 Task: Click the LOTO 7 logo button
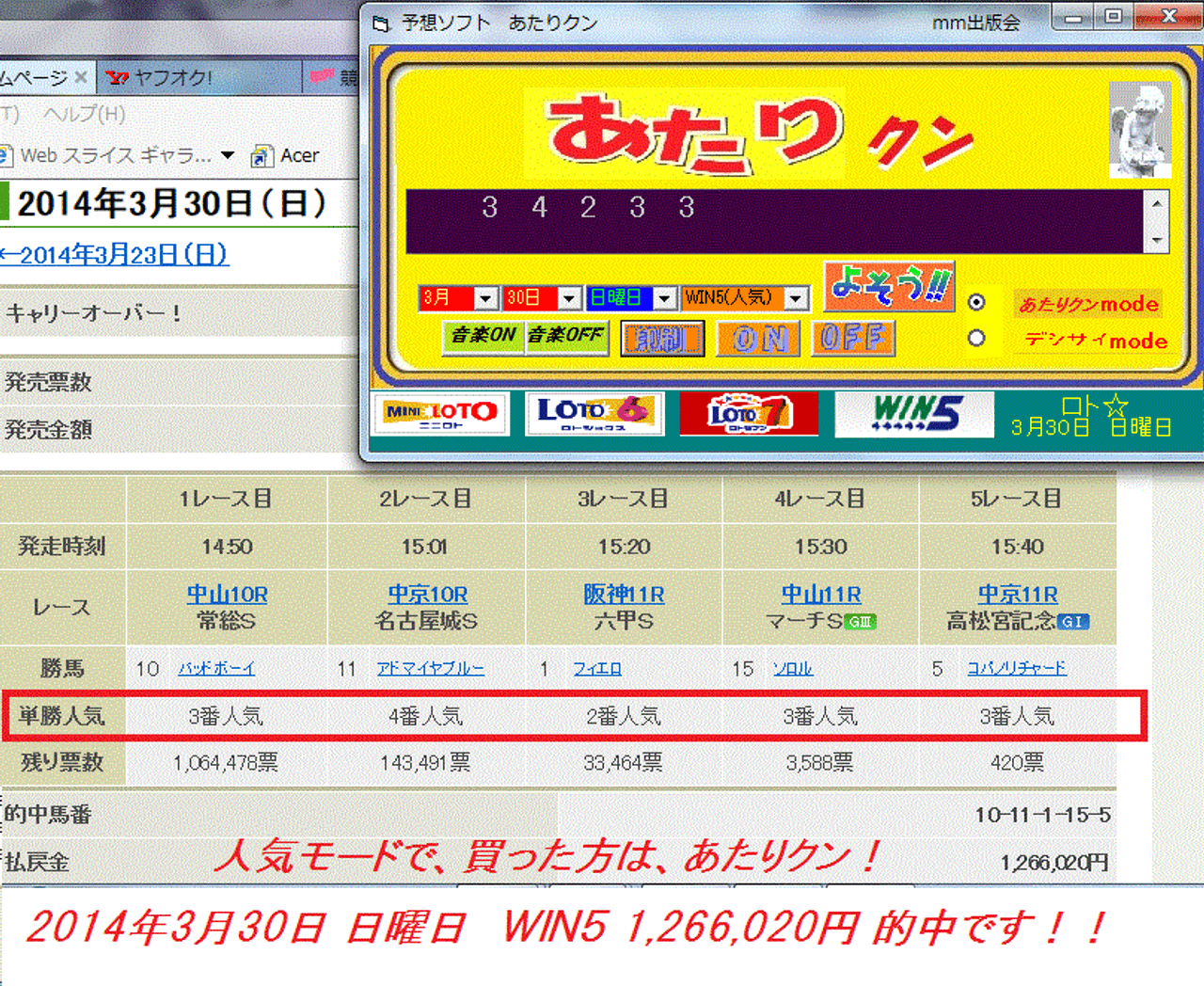[x=749, y=413]
